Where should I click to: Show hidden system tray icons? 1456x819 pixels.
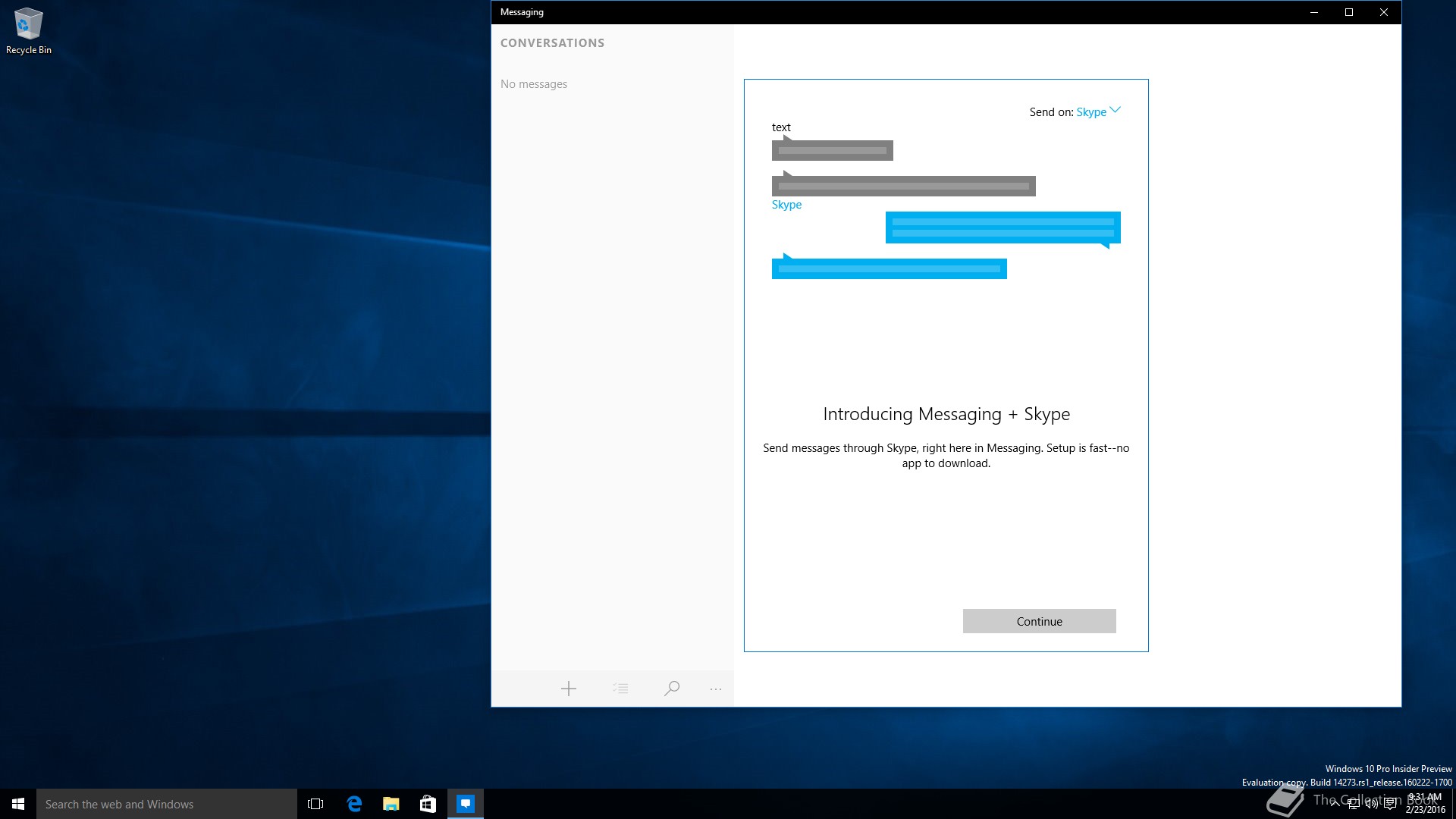tap(1335, 804)
